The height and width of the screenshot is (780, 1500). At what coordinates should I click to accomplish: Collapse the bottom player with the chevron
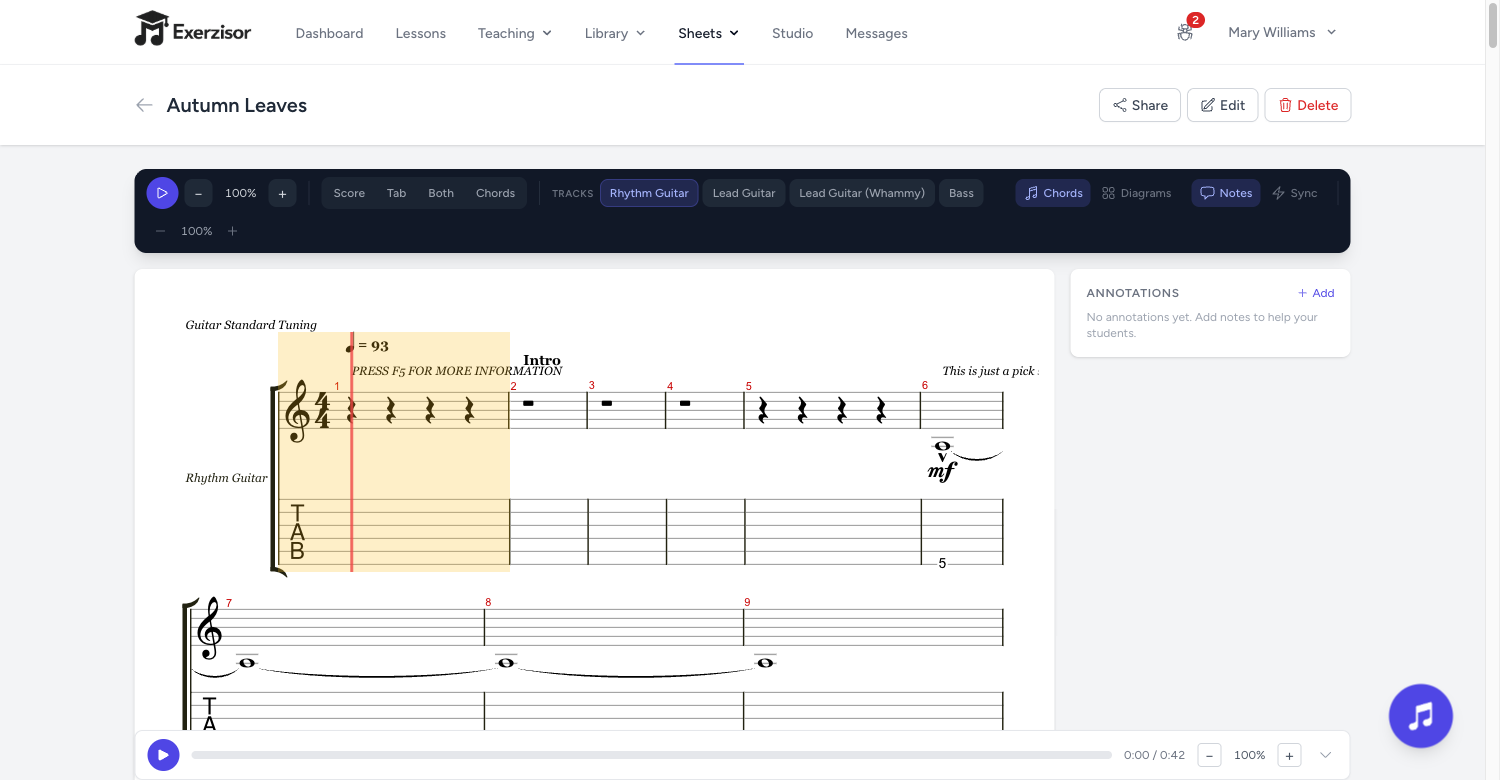point(1326,755)
